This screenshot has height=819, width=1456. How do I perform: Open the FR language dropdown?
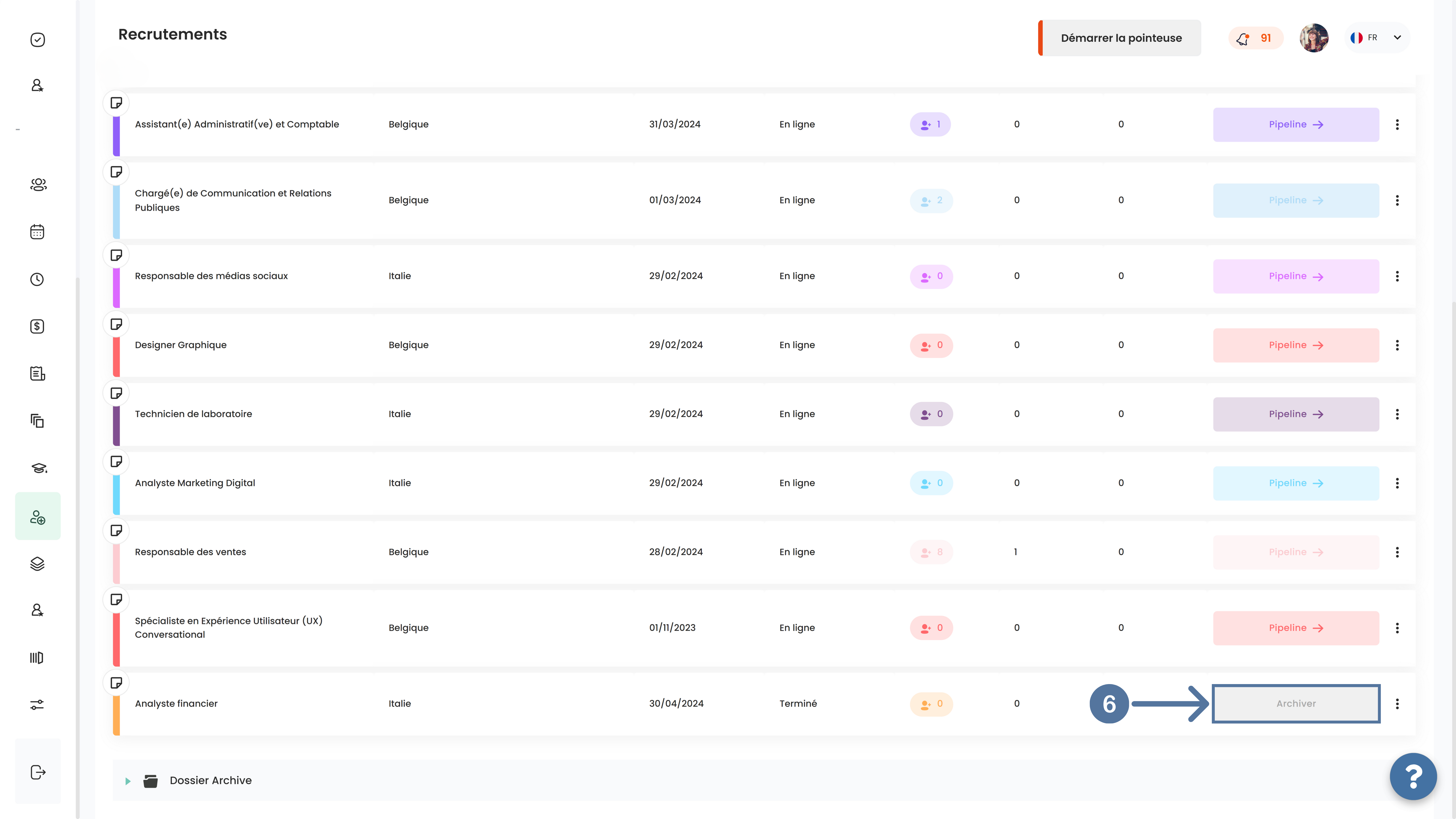point(1377,37)
